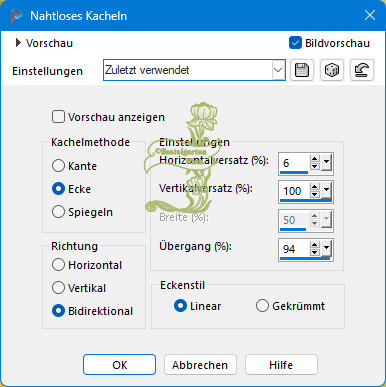Select the Spiegeln tiling method
This screenshot has height=387, width=386.
click(x=58, y=212)
